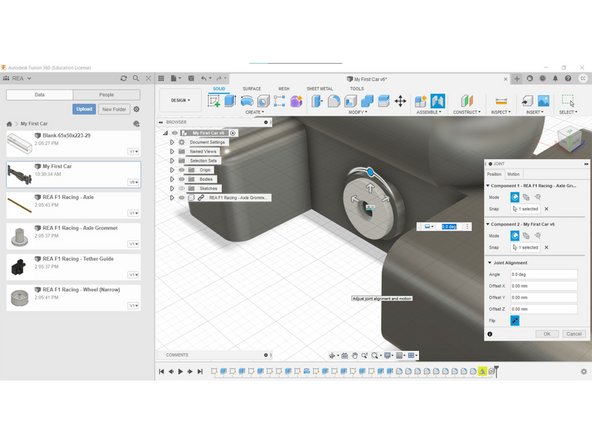Viewport: 592px width, 444px height.
Task: Open the DESIGN workspace dropdown
Action: pyautogui.click(x=180, y=100)
